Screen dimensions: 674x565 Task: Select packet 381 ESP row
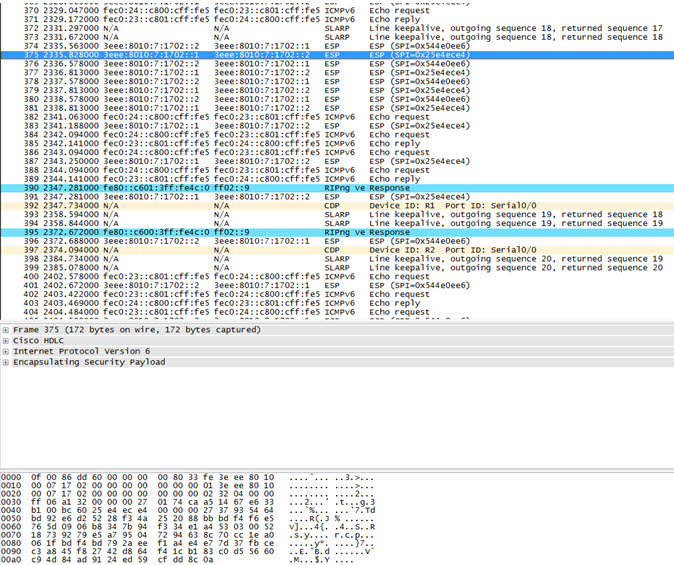(337, 108)
